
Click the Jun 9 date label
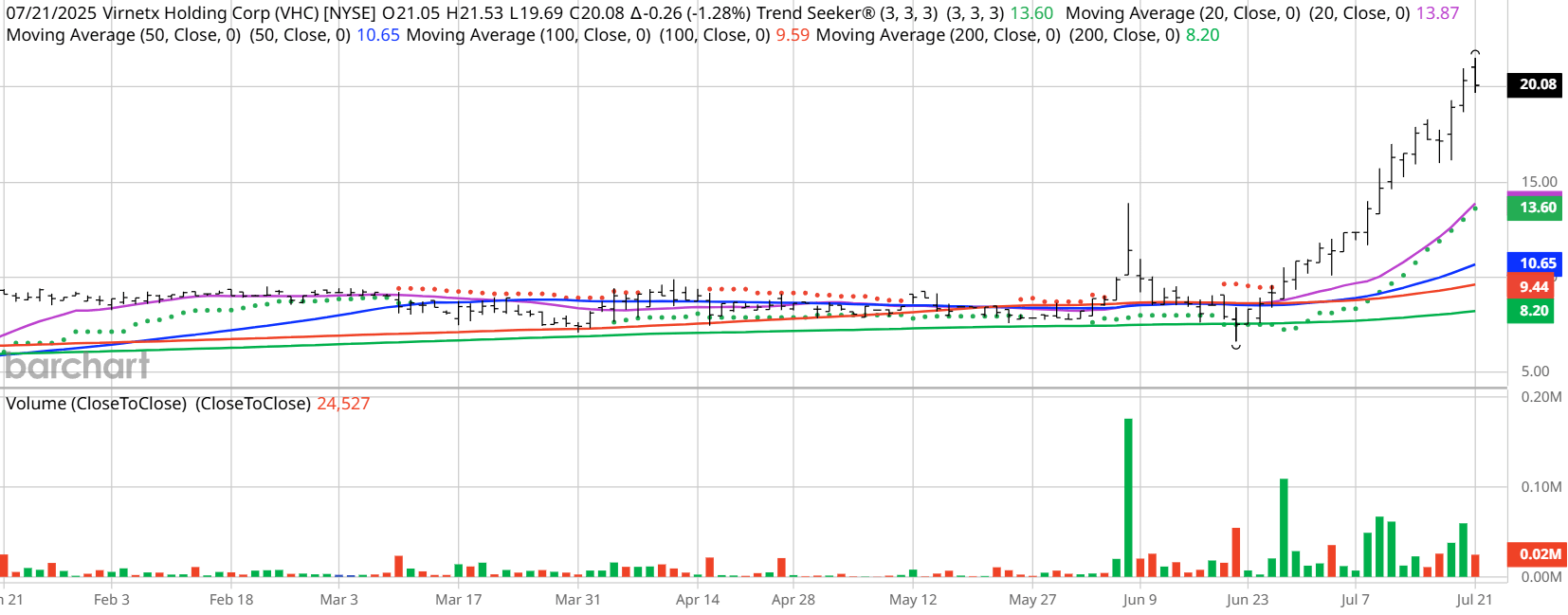click(1140, 600)
